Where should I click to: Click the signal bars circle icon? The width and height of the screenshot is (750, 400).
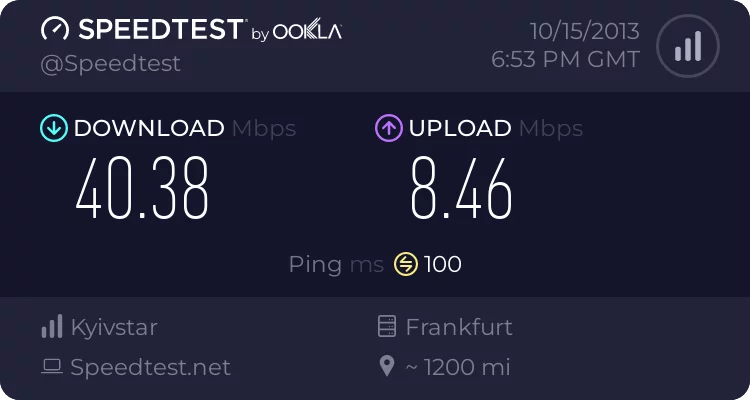[x=686, y=45]
